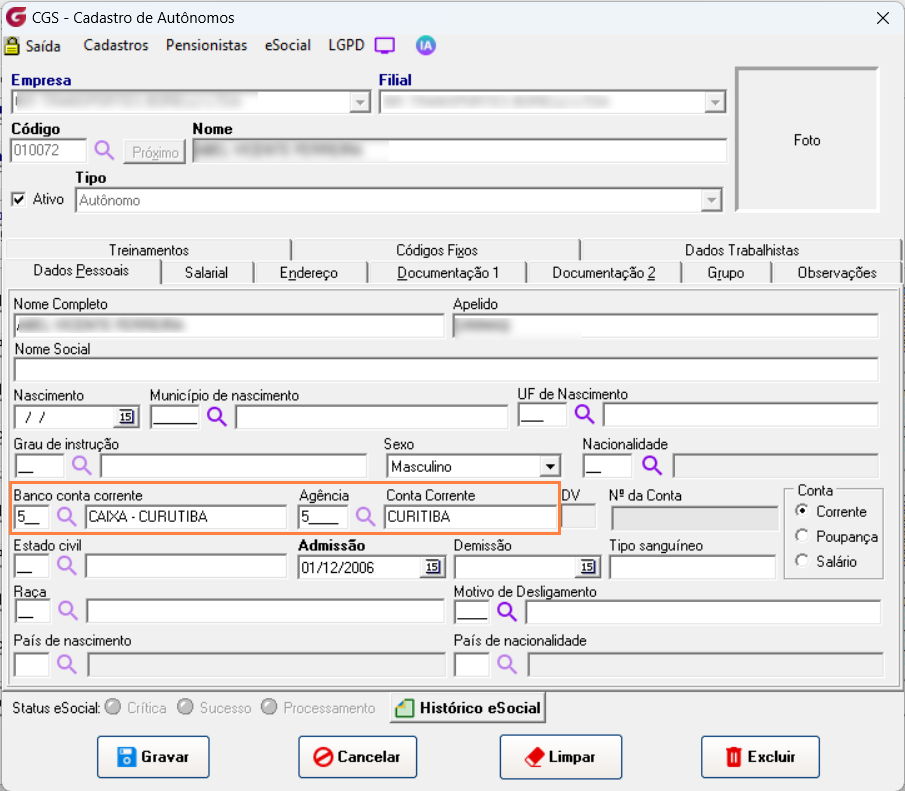Open the Grau de instrução lookup magnifier
Viewport: 905px width, 791px height.
(81, 465)
